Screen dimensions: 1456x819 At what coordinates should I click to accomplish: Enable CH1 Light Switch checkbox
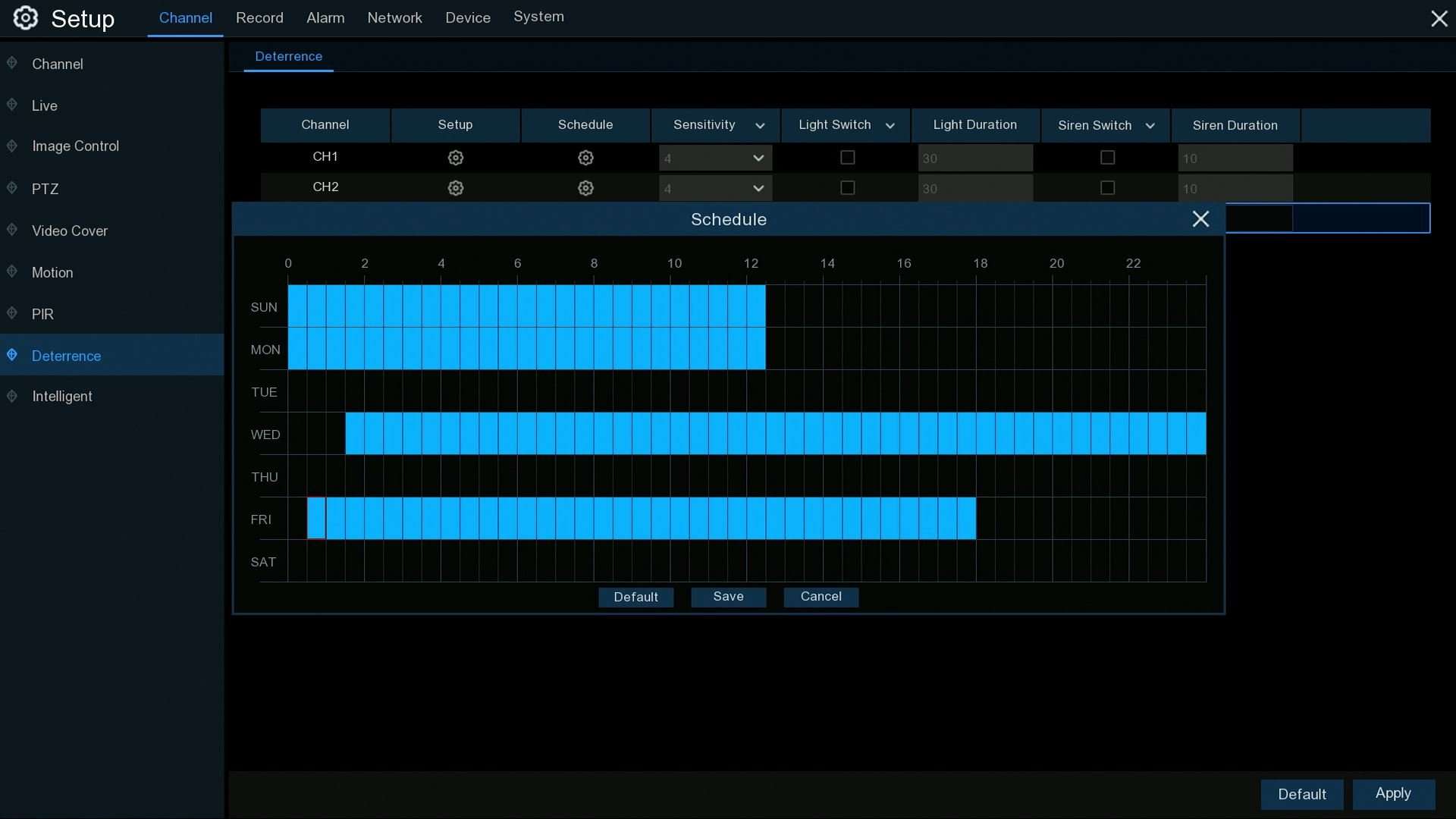[x=848, y=158]
